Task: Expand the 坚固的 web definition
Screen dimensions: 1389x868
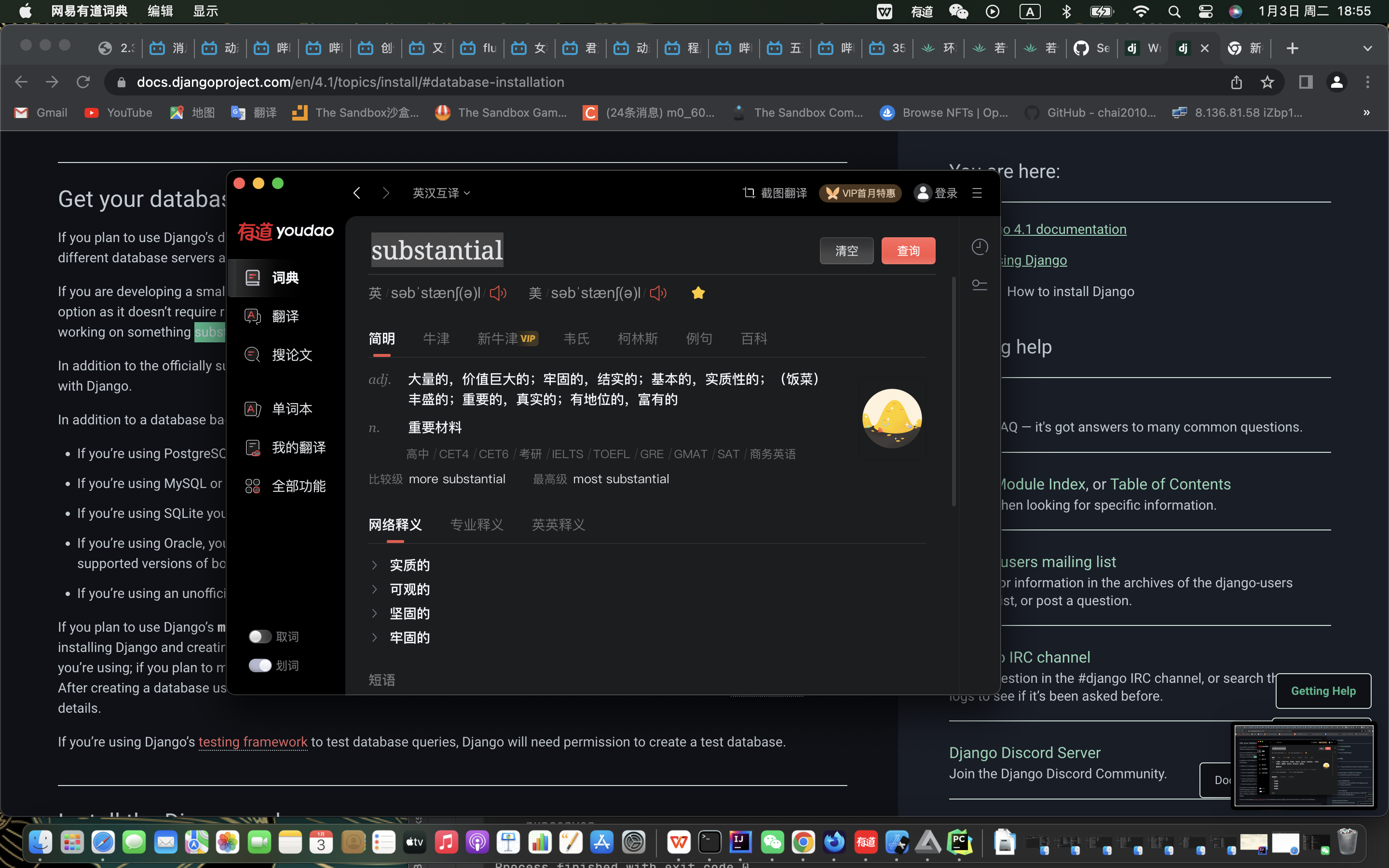Action: pyautogui.click(x=375, y=613)
